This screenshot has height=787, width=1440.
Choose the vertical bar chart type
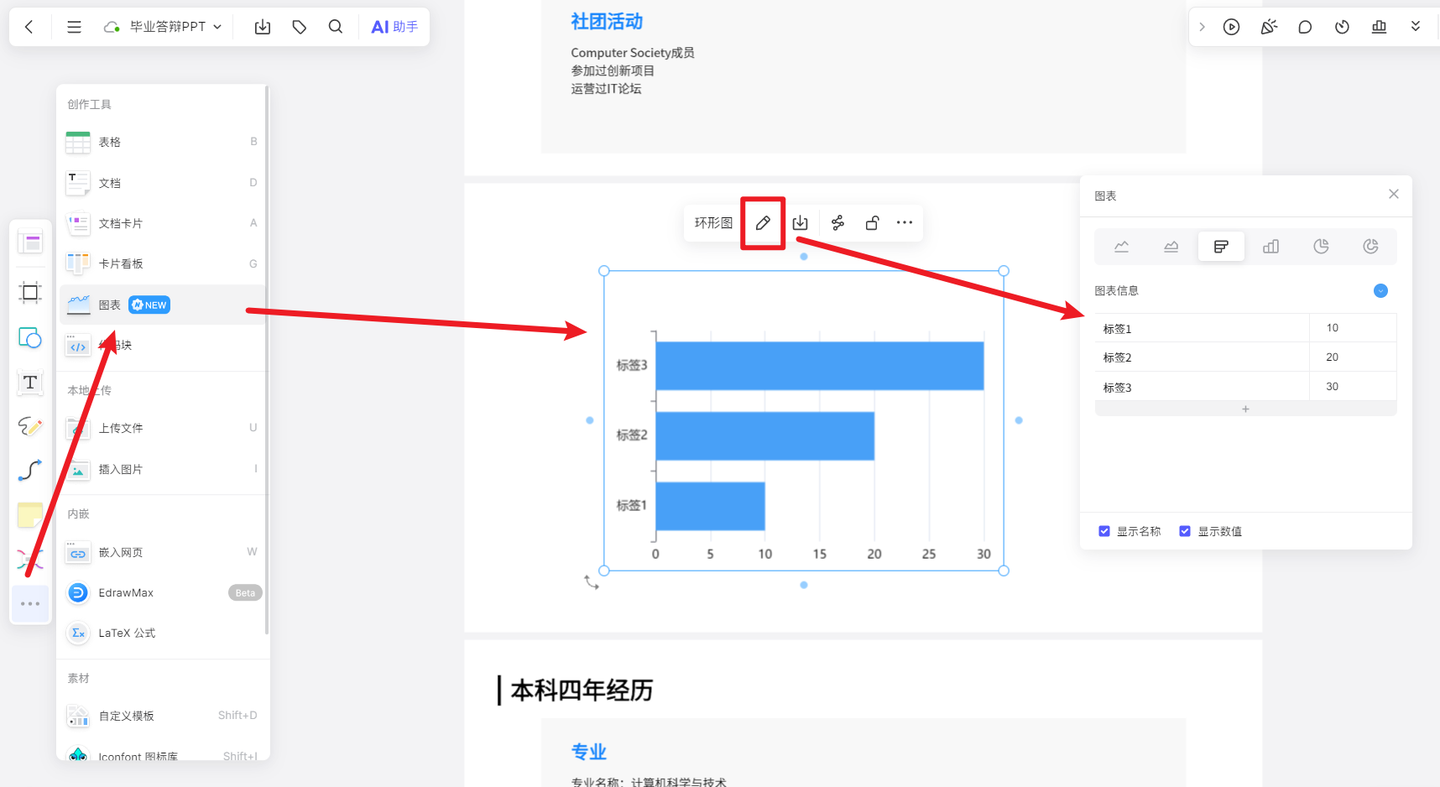(1271, 246)
